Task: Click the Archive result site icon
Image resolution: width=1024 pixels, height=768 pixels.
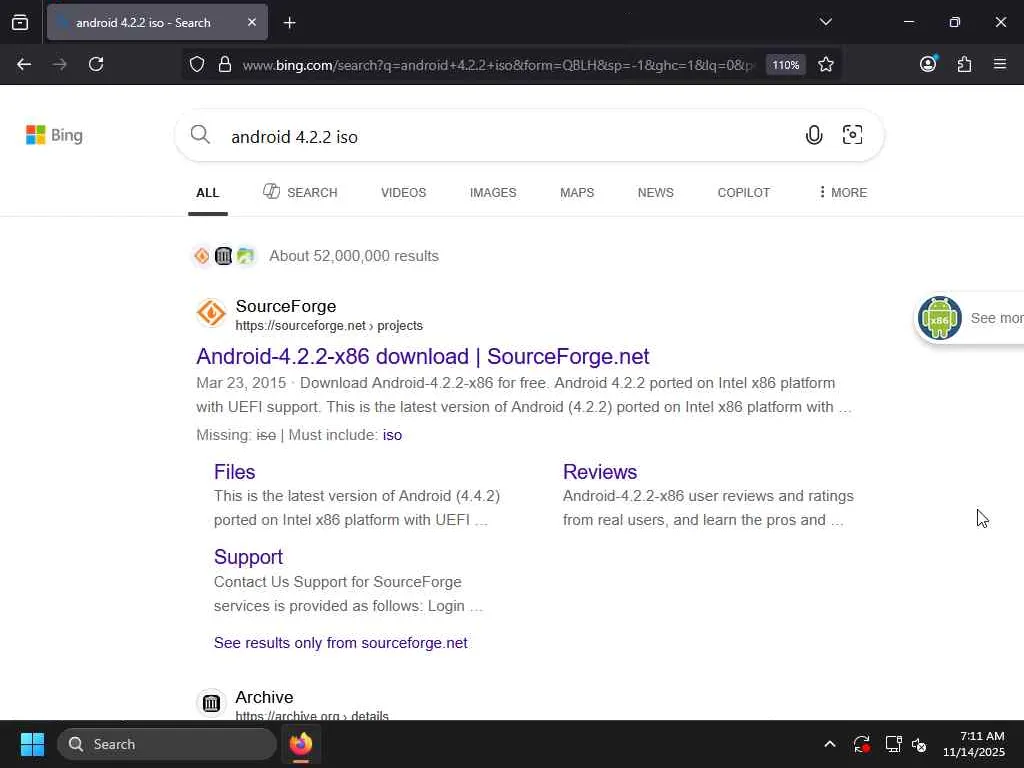Action: click(211, 703)
